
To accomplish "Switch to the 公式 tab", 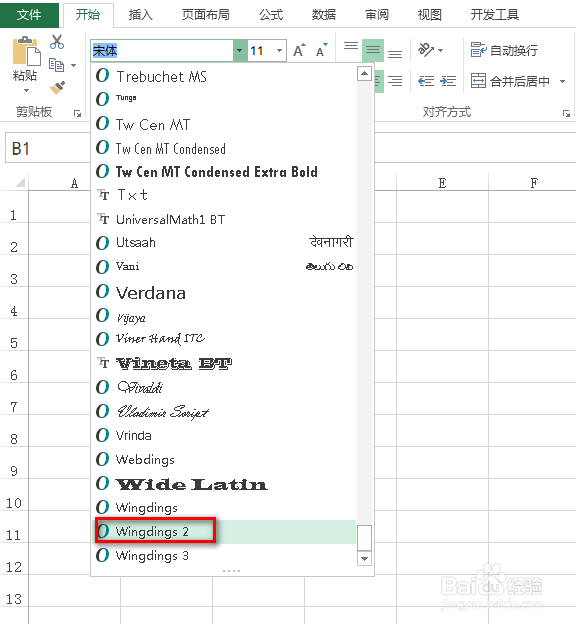I will coord(271,15).
